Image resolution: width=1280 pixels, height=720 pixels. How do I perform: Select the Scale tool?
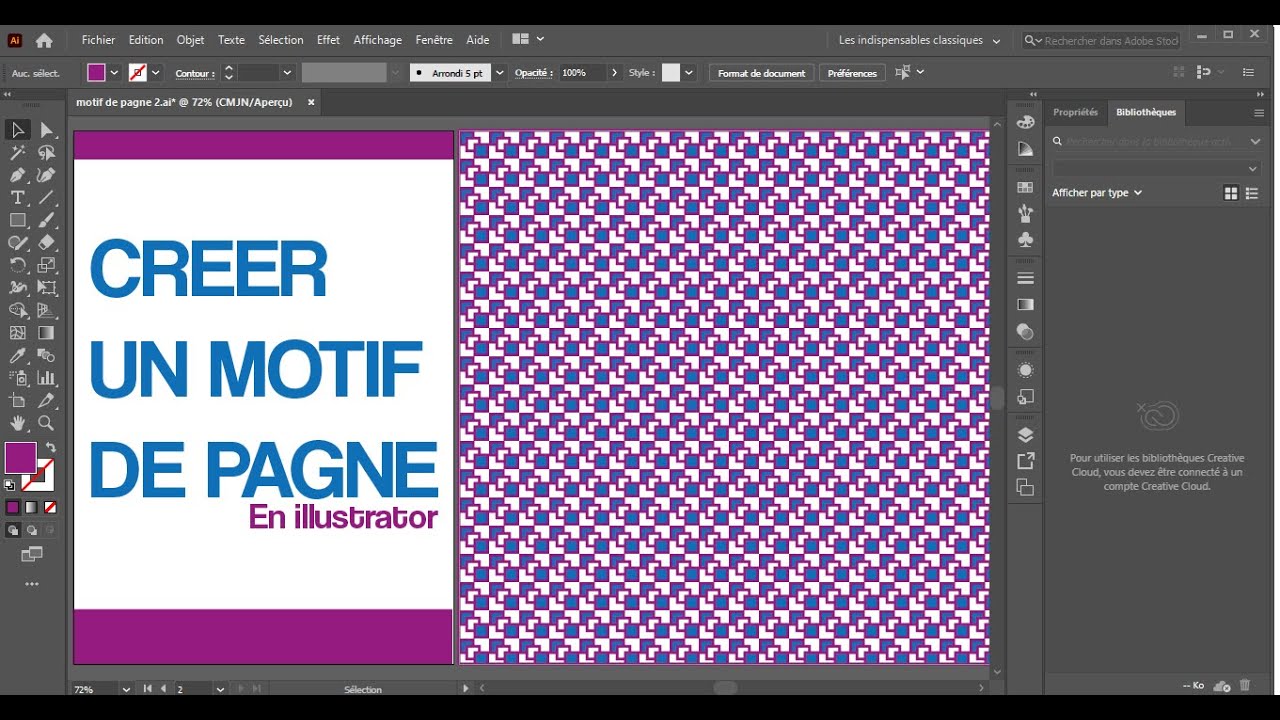coord(46,265)
